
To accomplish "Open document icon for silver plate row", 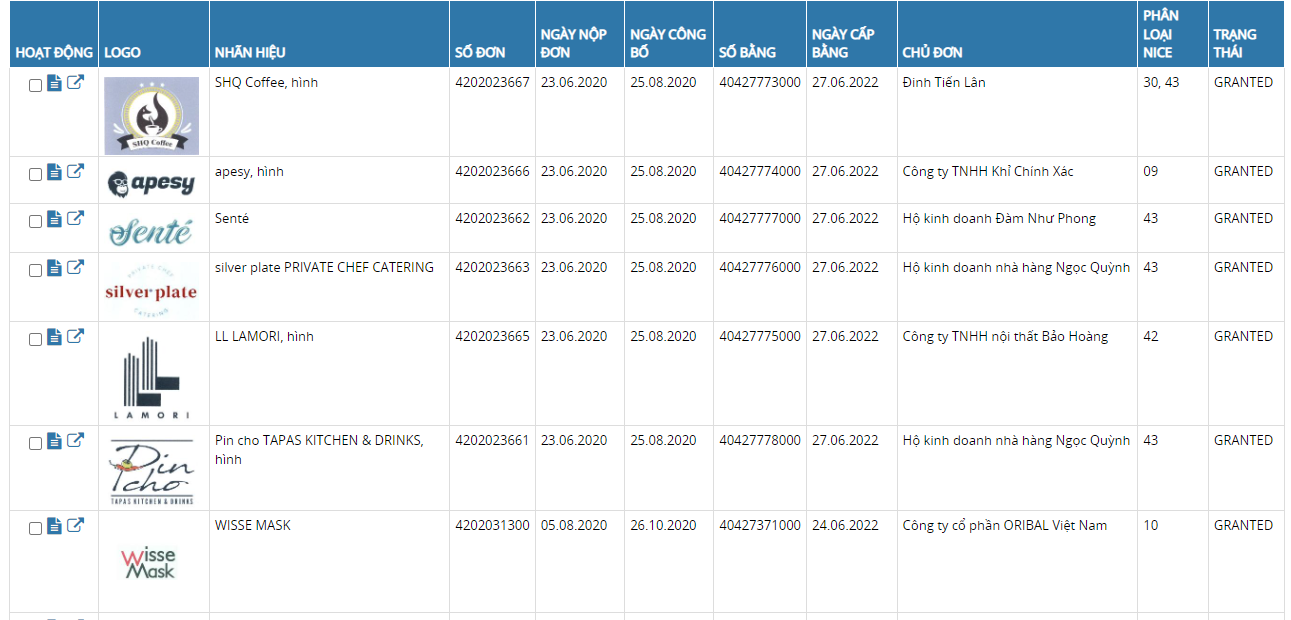I will coord(55,268).
